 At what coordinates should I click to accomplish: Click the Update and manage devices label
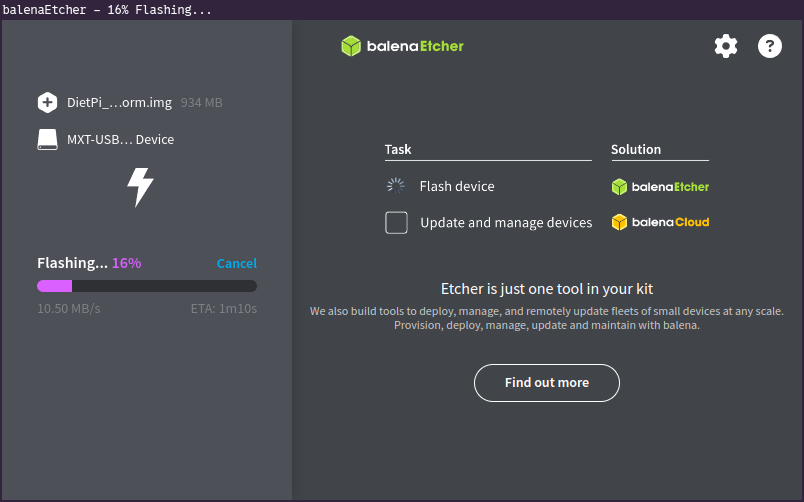click(x=506, y=222)
